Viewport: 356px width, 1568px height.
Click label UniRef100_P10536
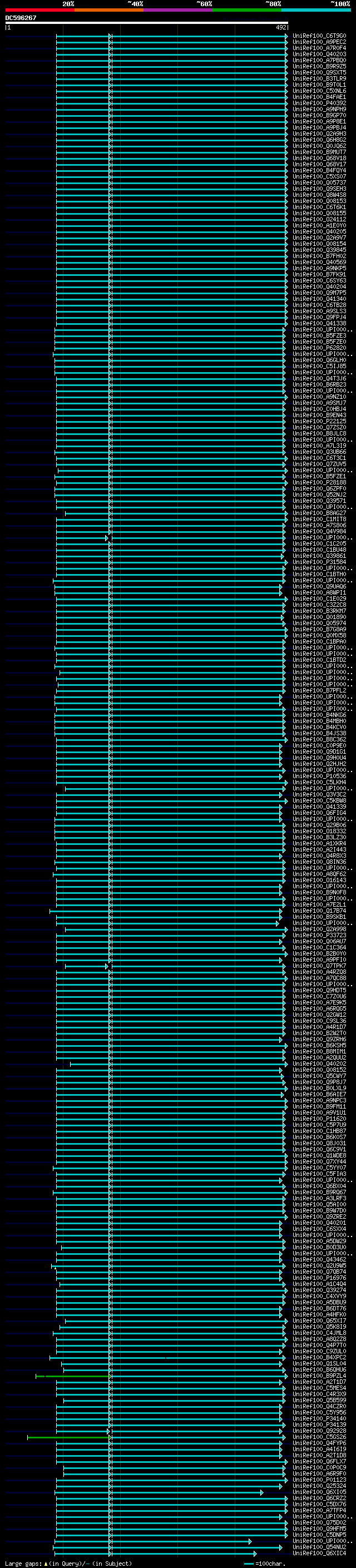[319, 776]
